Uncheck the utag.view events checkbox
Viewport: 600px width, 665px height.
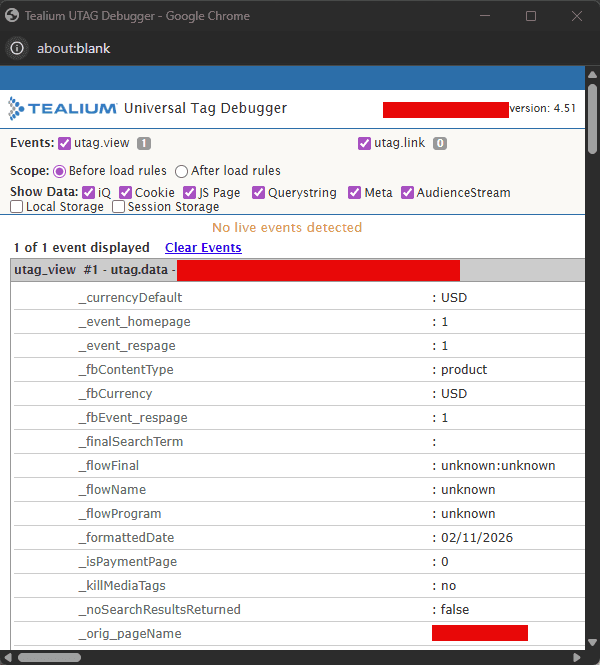[x=64, y=143]
